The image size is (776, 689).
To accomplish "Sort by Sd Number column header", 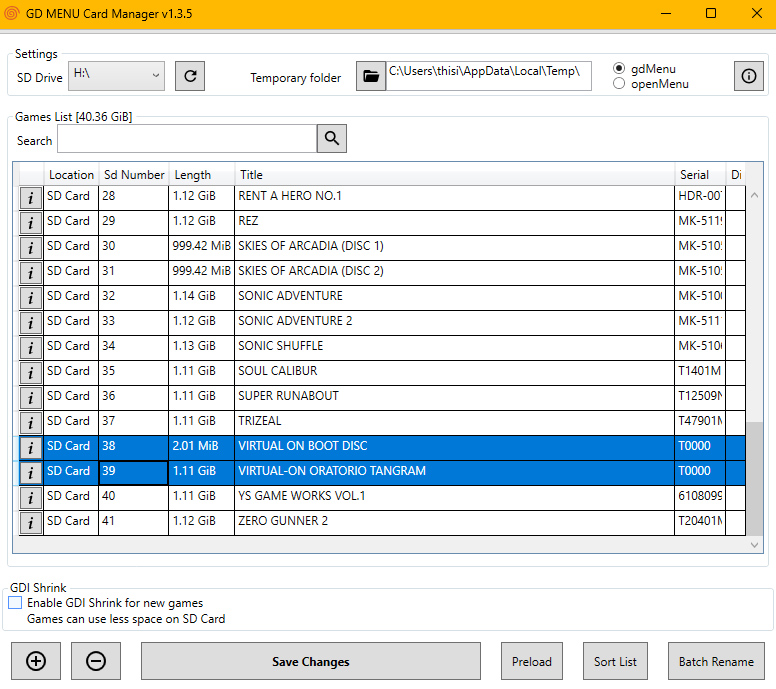I will point(134,175).
